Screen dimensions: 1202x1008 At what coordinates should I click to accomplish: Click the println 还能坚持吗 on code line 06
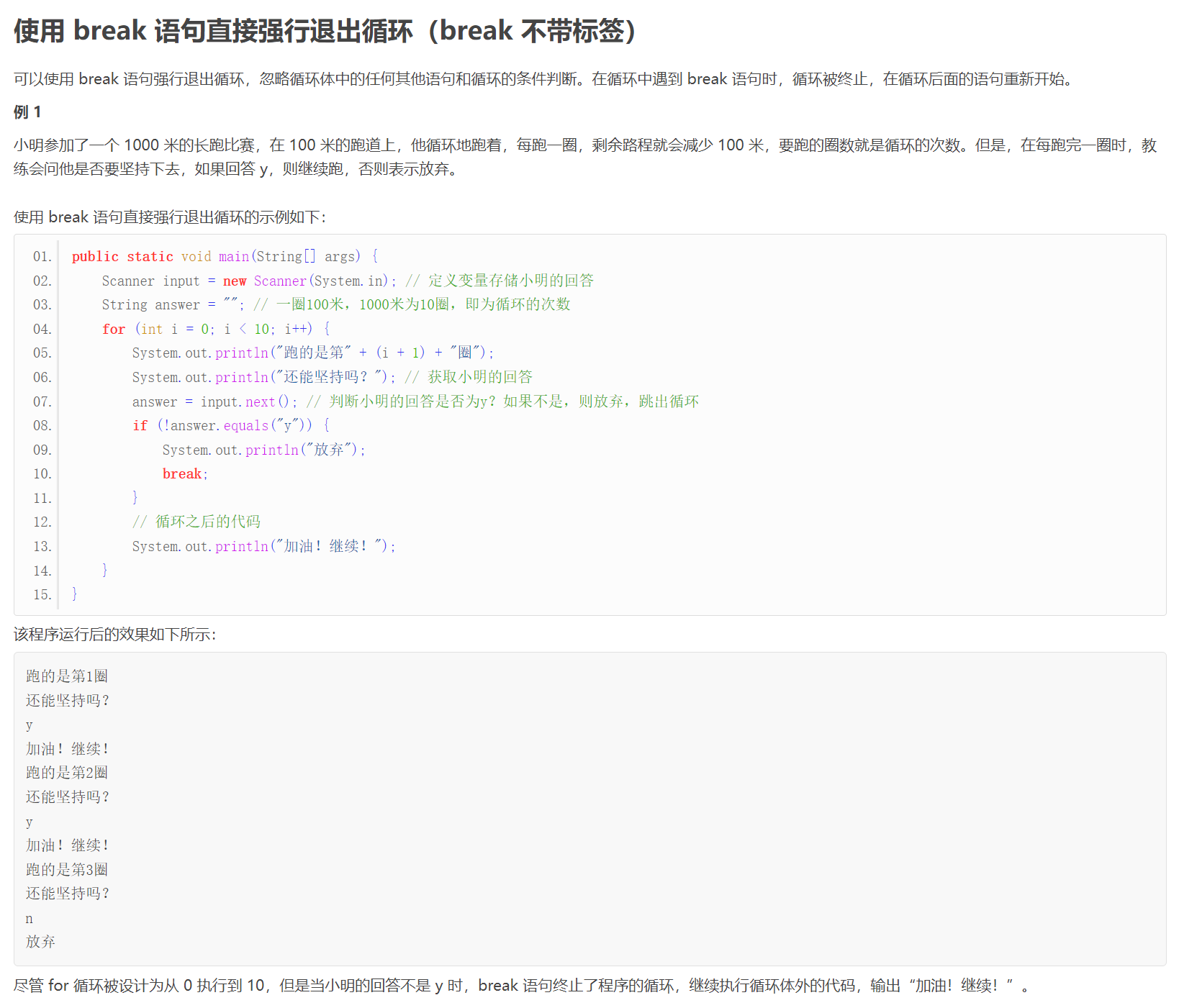(x=332, y=377)
